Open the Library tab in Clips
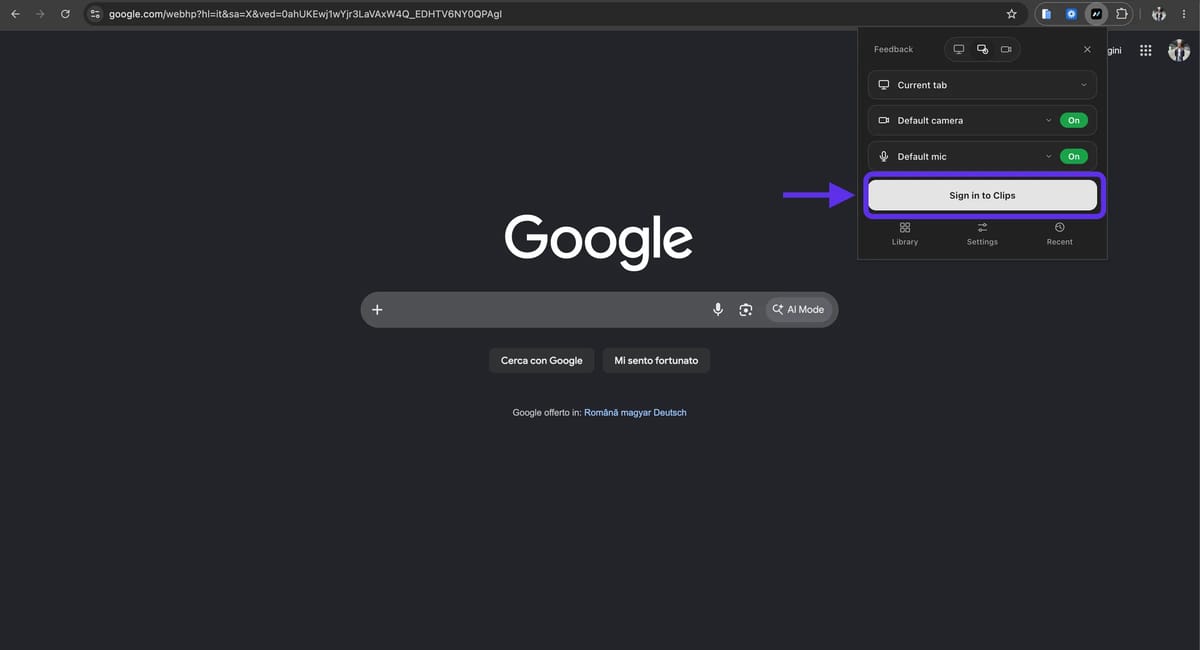Viewport: 1200px width, 650px height. point(904,234)
